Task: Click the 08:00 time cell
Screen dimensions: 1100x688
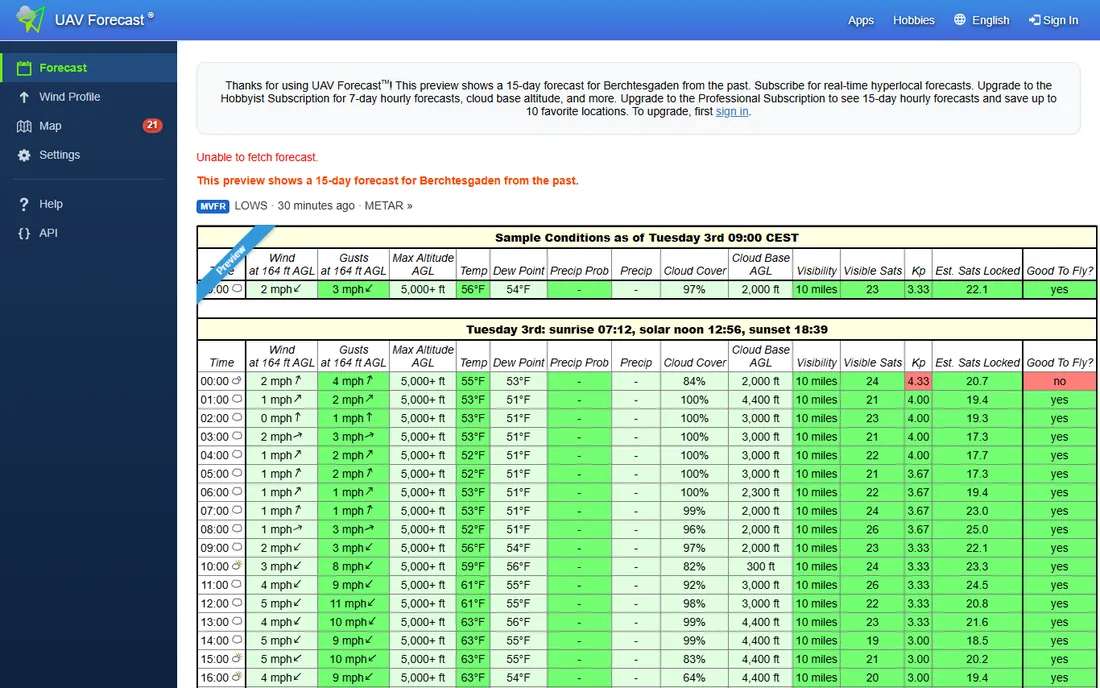Action: coord(221,530)
